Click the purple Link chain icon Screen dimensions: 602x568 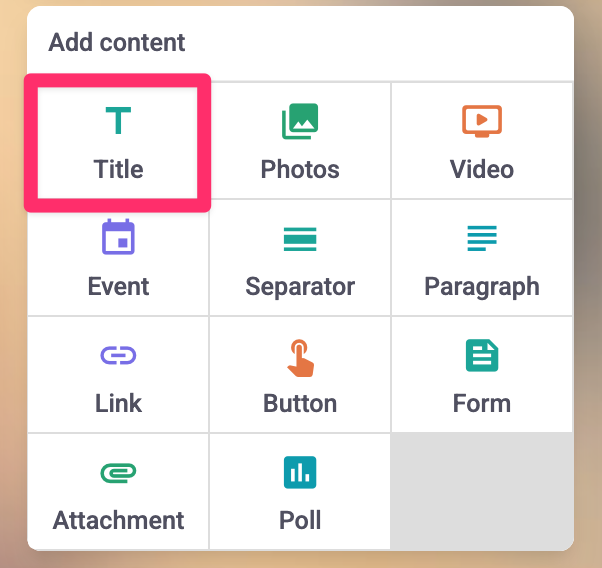[118, 355]
